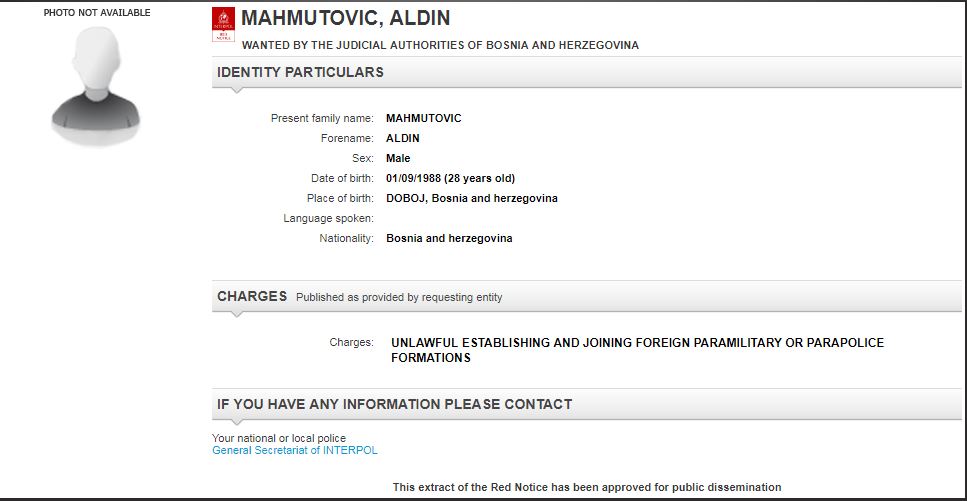Click the 'If you have any information' header
The image size is (967, 501).
click(x=394, y=404)
